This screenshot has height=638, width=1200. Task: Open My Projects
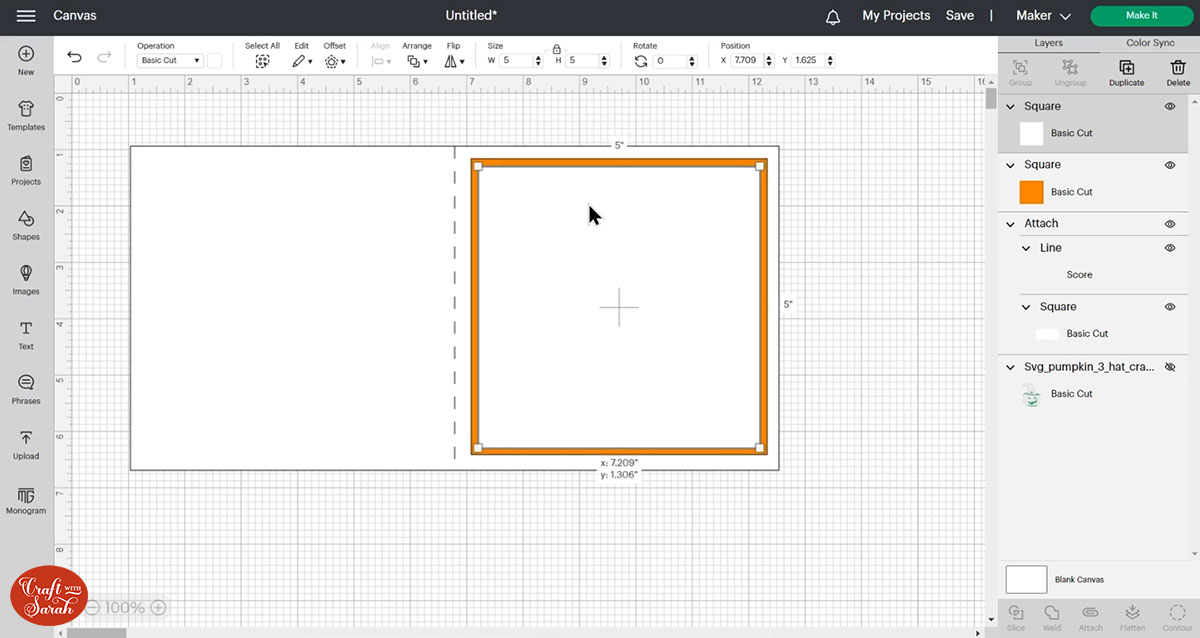(896, 16)
